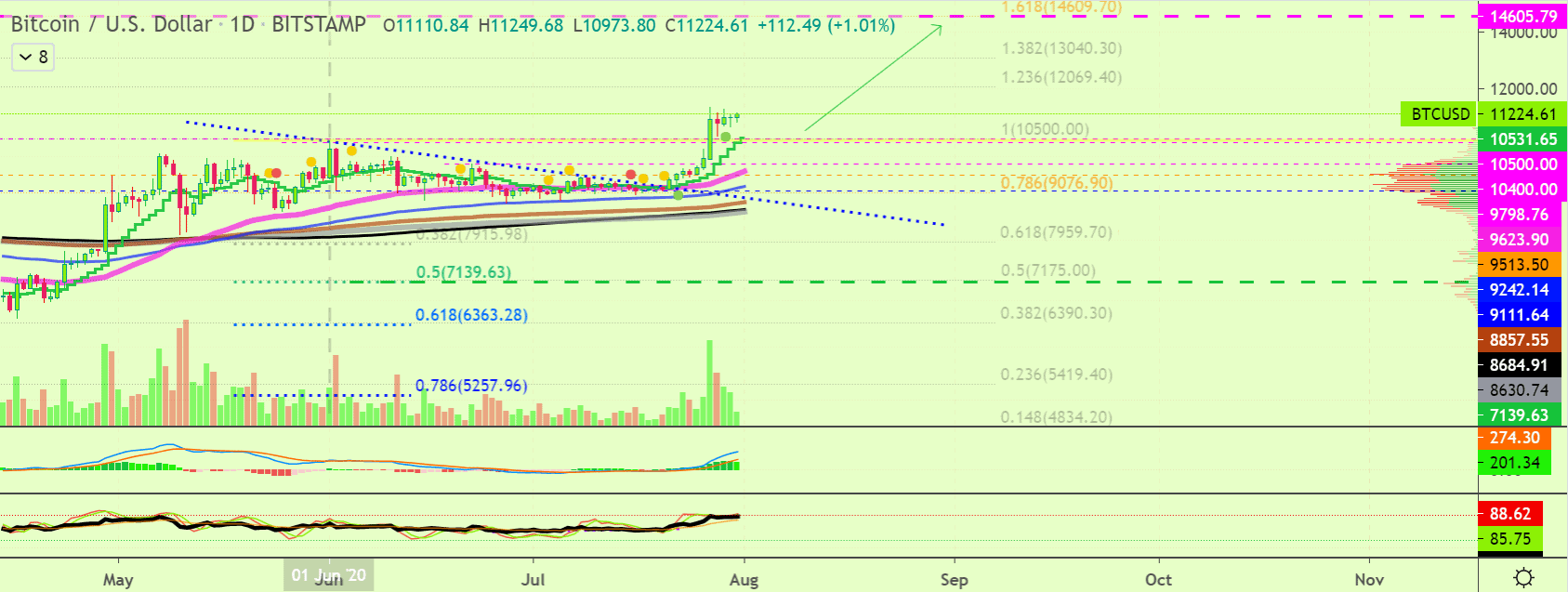Select the 0.5(7139.63) Fibonacci level label

tap(463, 272)
